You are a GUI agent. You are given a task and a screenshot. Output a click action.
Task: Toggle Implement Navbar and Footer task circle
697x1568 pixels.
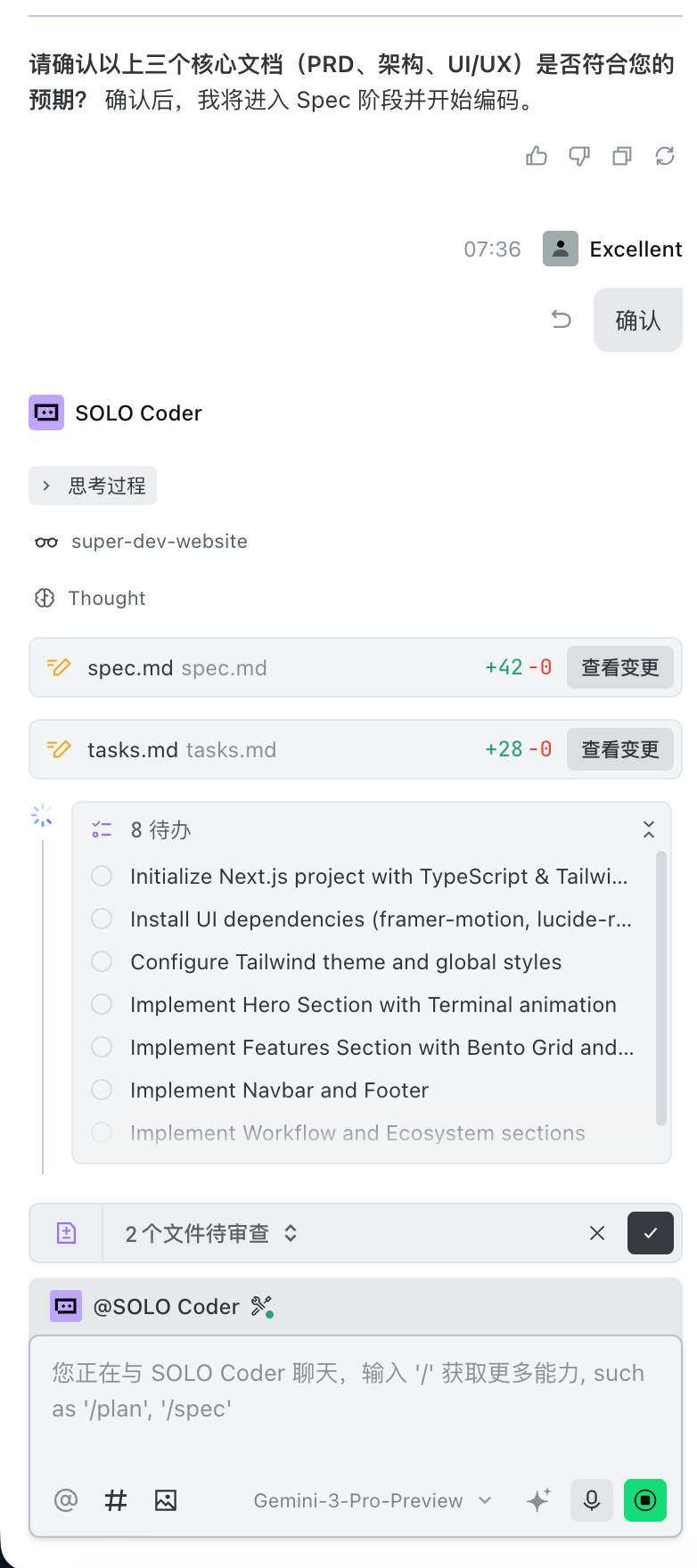(102, 1090)
